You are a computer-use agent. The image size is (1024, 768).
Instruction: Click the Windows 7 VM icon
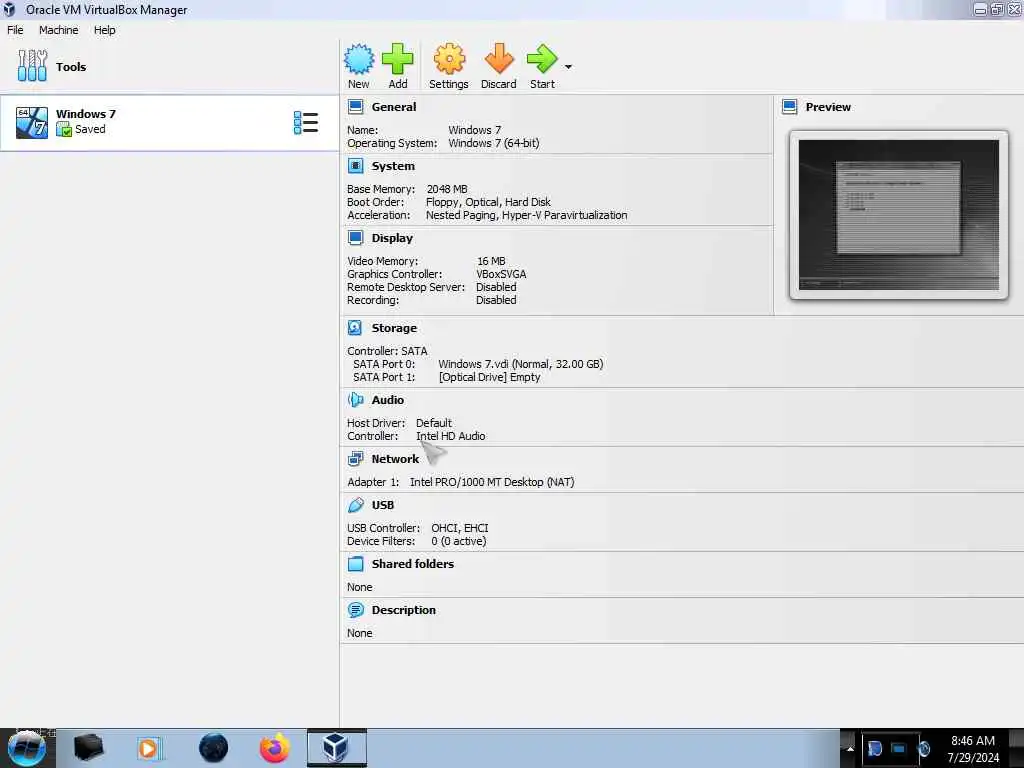click(x=32, y=122)
